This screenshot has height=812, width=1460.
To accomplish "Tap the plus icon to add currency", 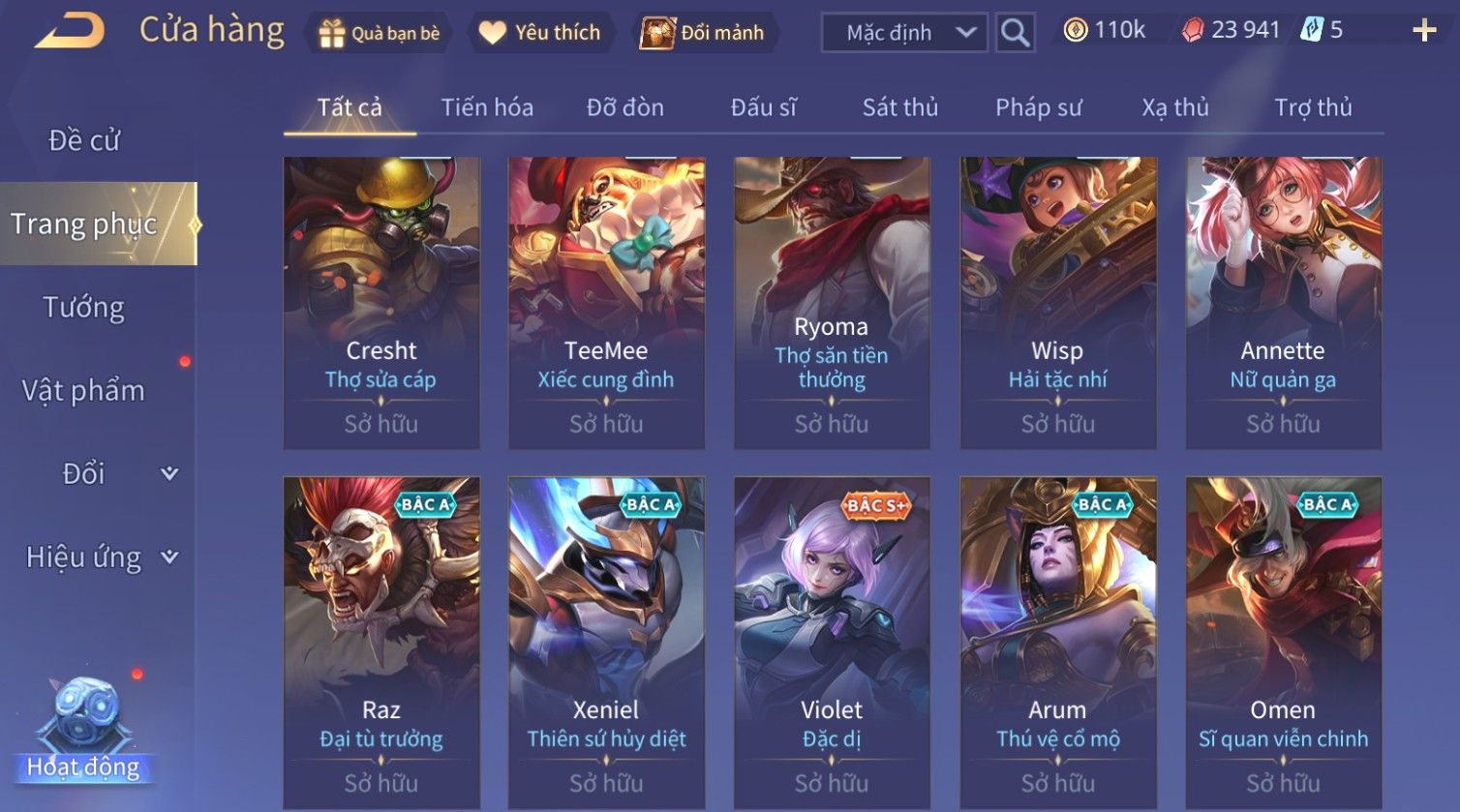I will 1424,31.
